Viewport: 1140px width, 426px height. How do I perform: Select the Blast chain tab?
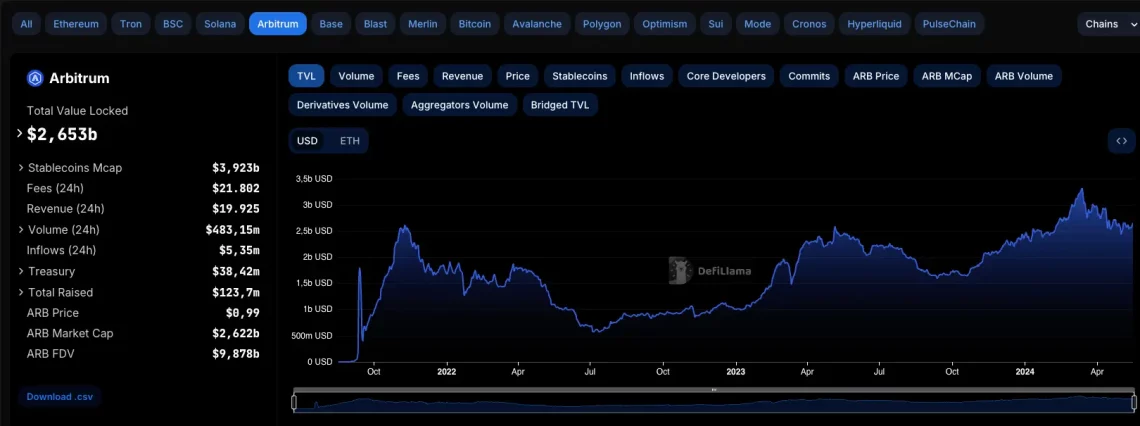(x=375, y=24)
